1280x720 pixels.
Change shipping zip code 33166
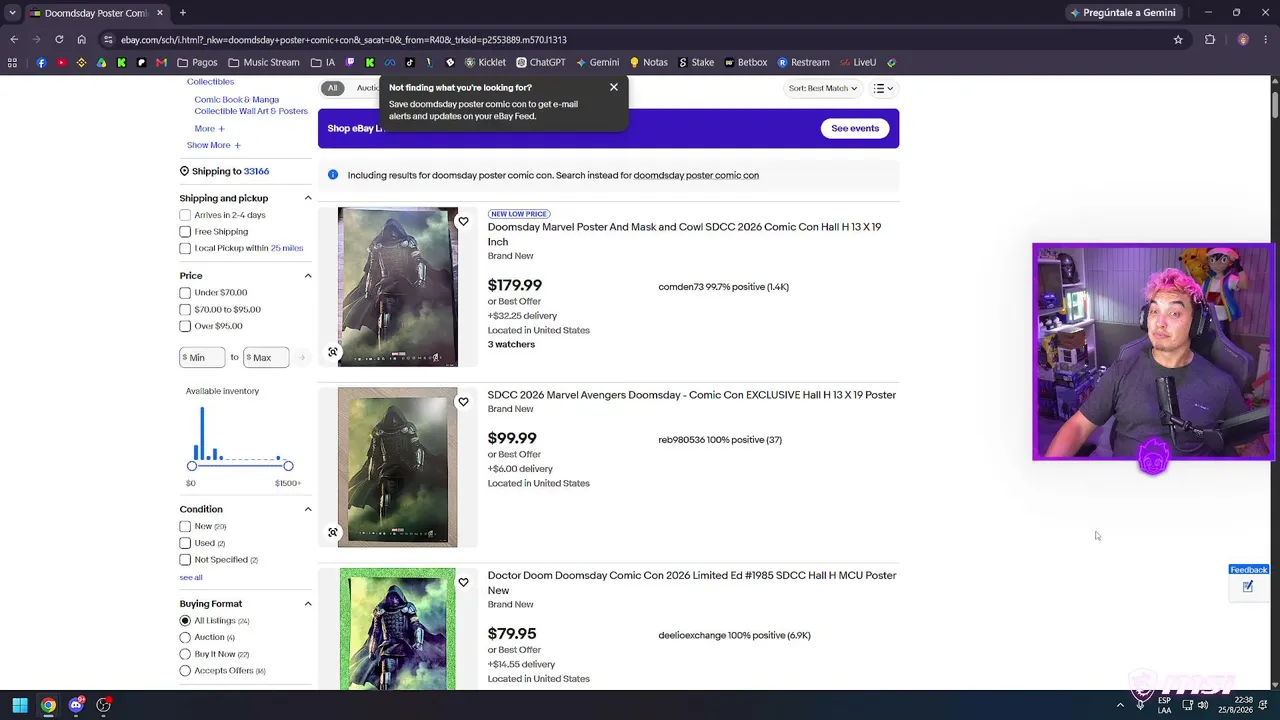256,172
